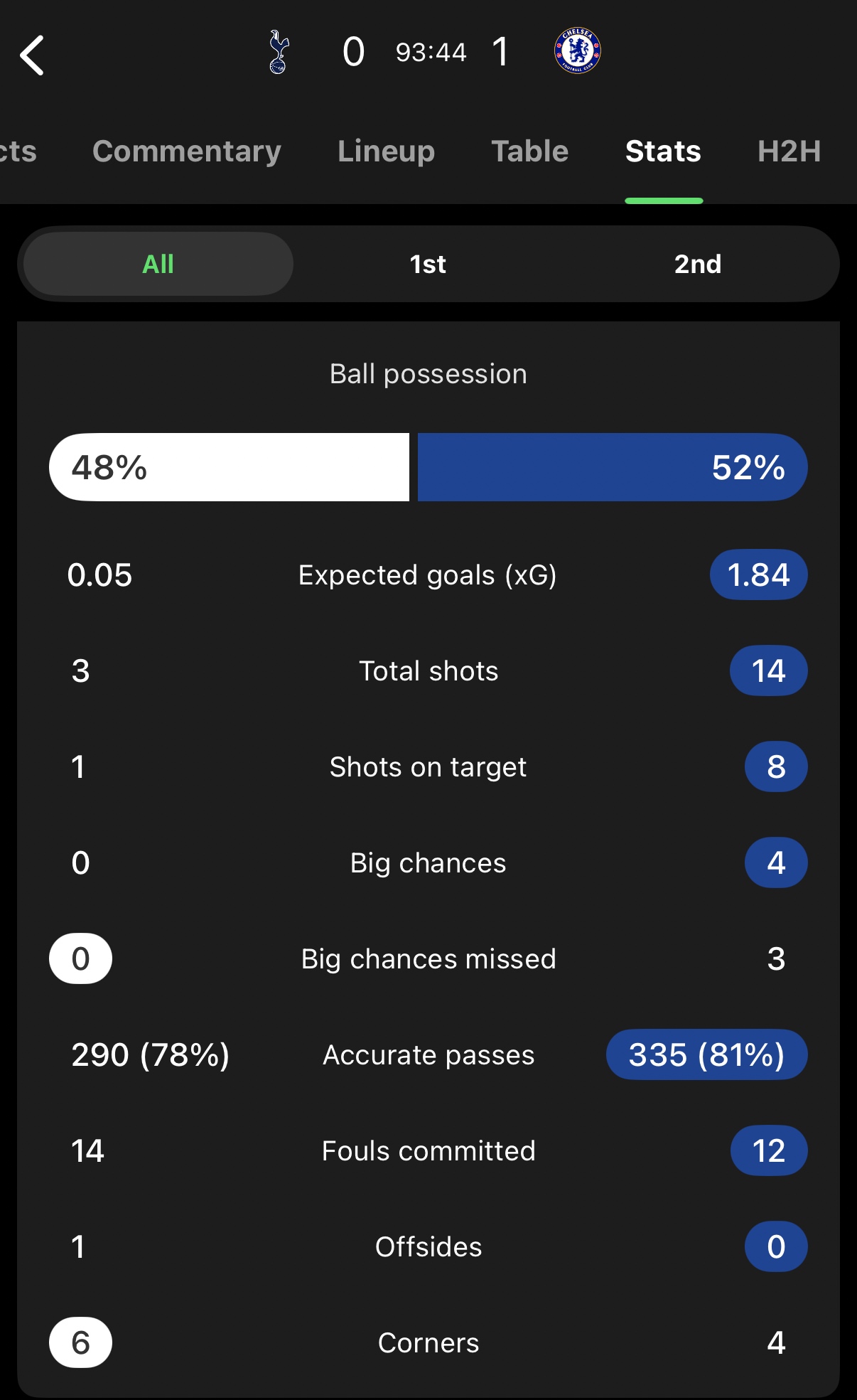Image resolution: width=857 pixels, height=1400 pixels.
Task: Show 1st half stats
Action: click(x=428, y=264)
